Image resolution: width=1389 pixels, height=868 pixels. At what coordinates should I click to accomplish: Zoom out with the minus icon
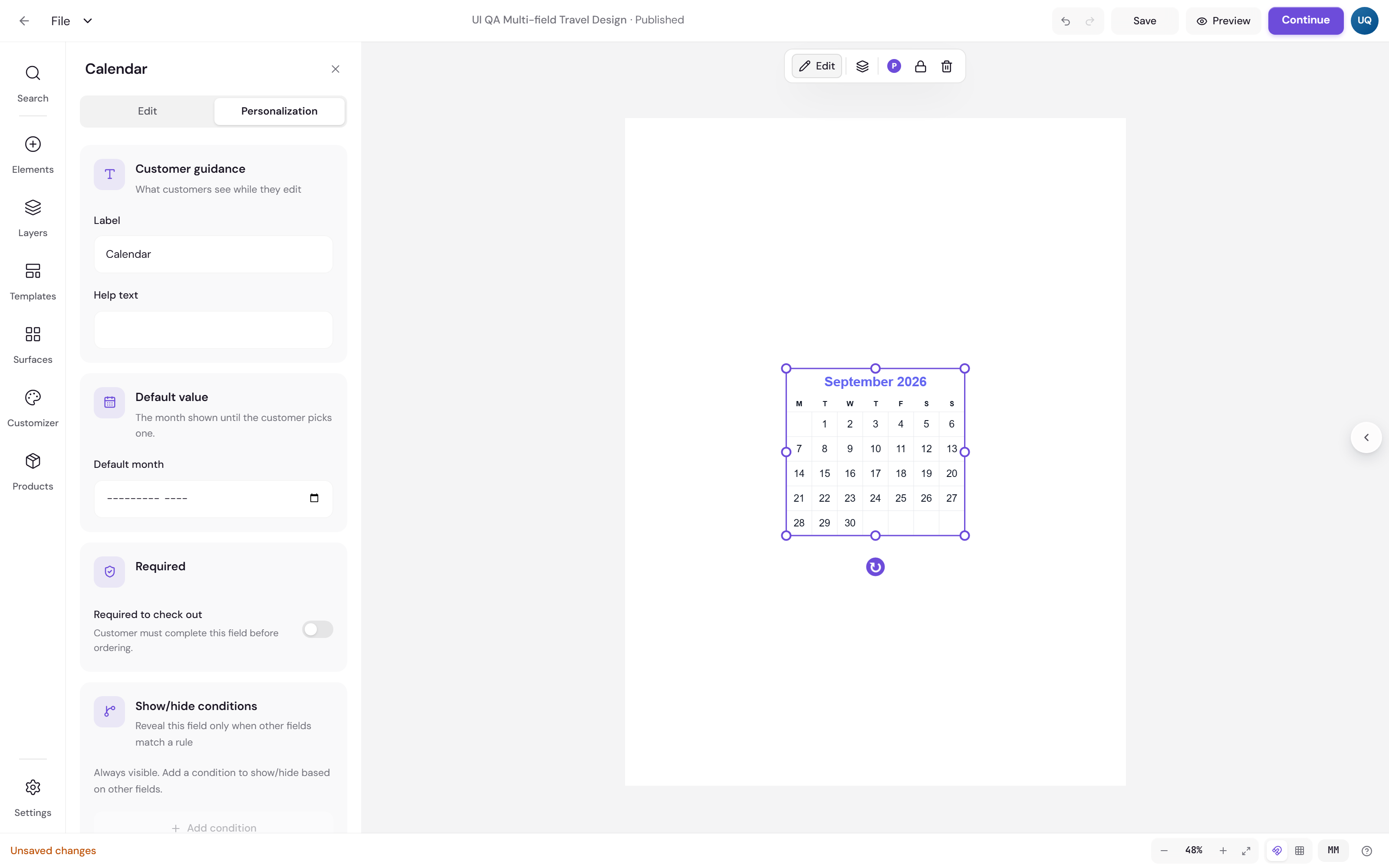point(1164,851)
